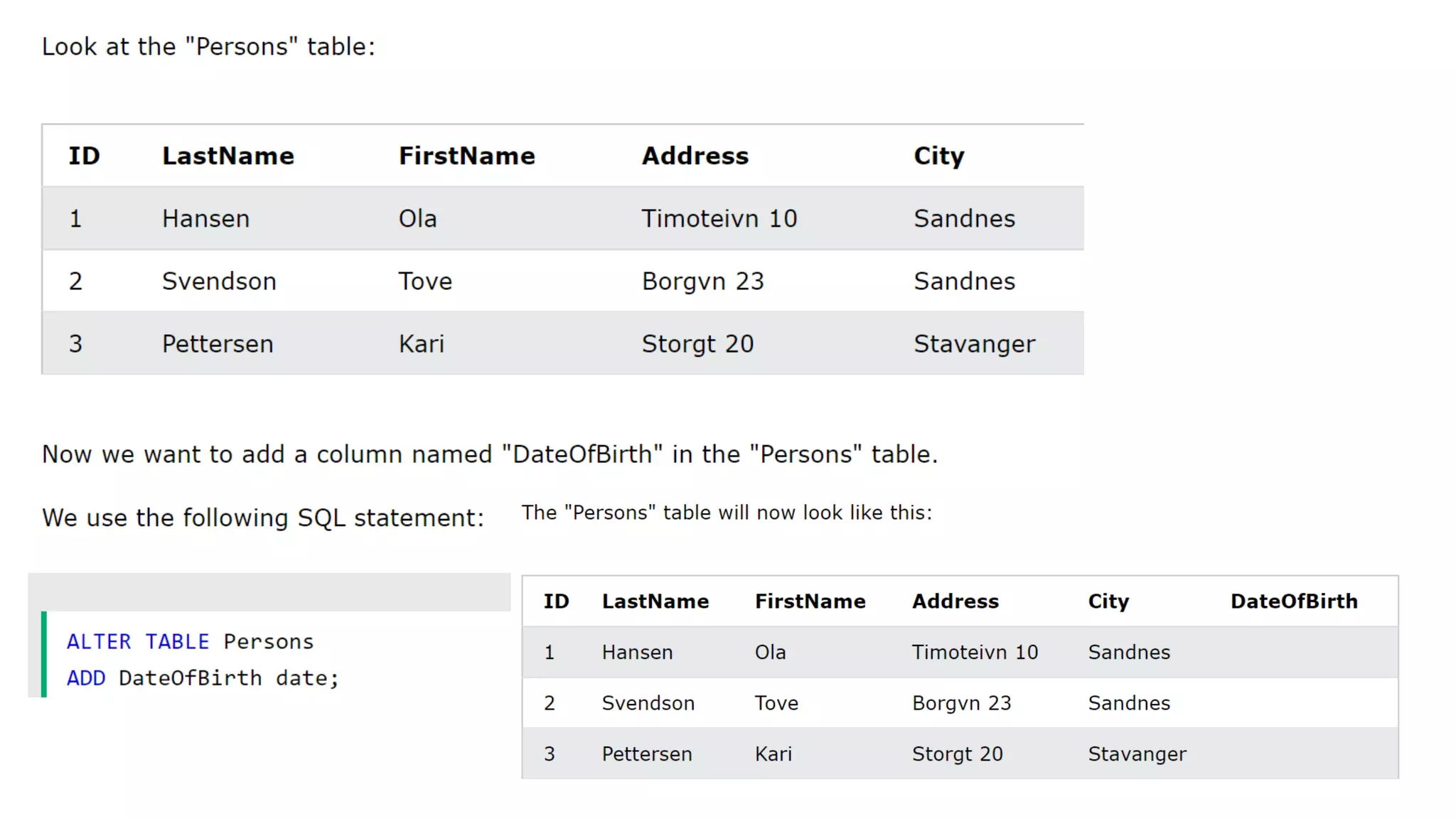This screenshot has width=1456, height=819.
Task: Click the "Persons table will now look like this" caption
Action: (726, 513)
